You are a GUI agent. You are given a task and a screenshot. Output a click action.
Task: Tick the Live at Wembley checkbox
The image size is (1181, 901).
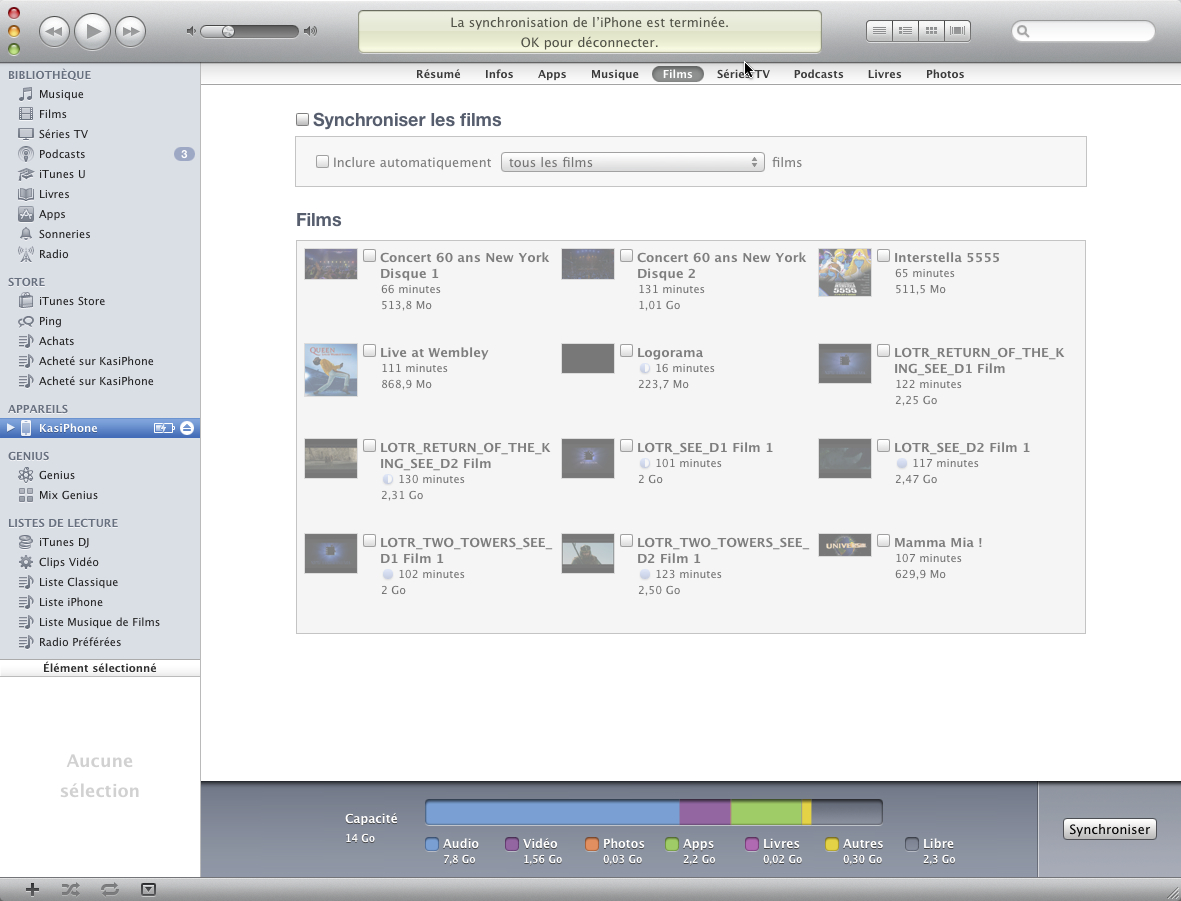click(369, 351)
